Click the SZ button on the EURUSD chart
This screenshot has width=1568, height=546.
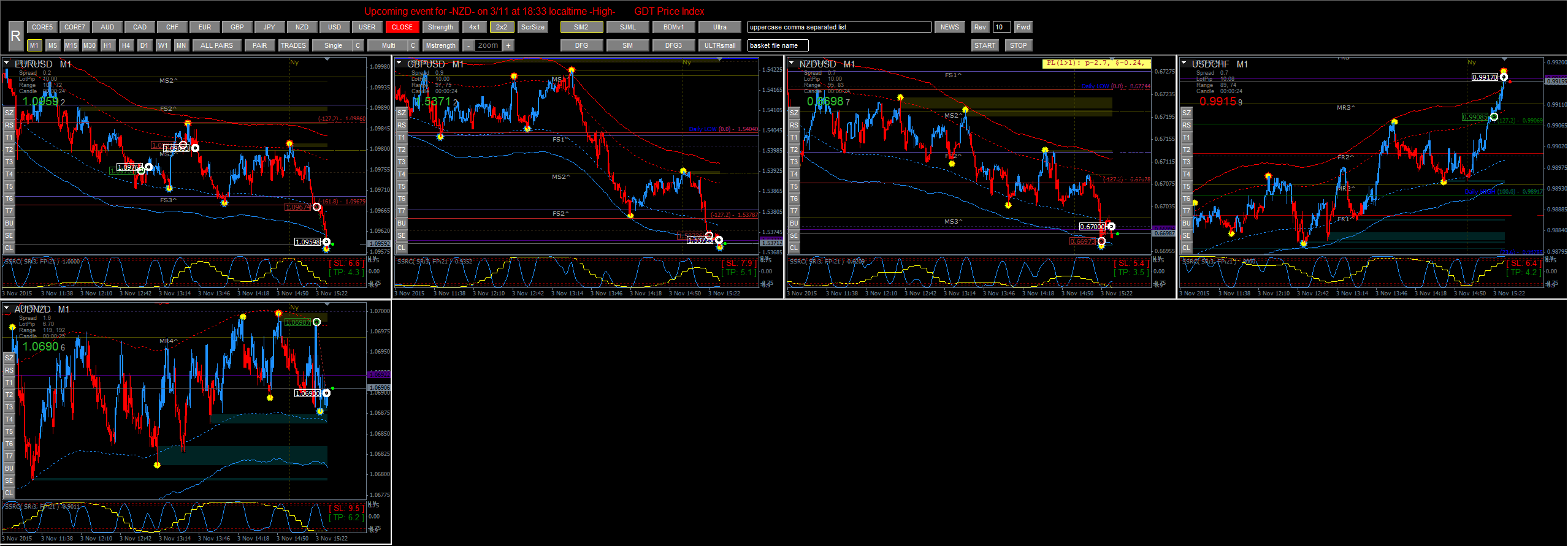(x=9, y=113)
